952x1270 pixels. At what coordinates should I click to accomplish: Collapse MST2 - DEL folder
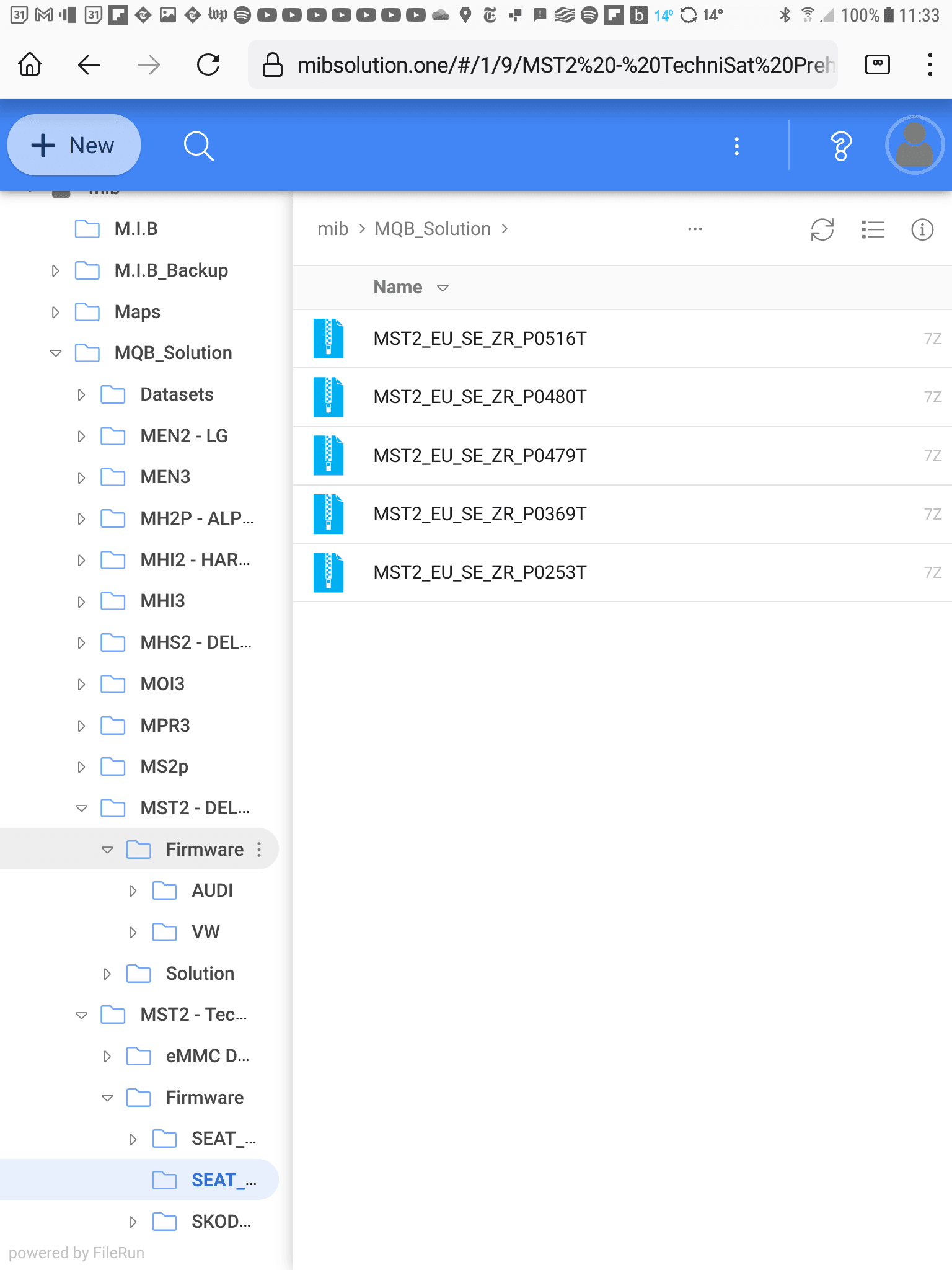[x=81, y=808]
